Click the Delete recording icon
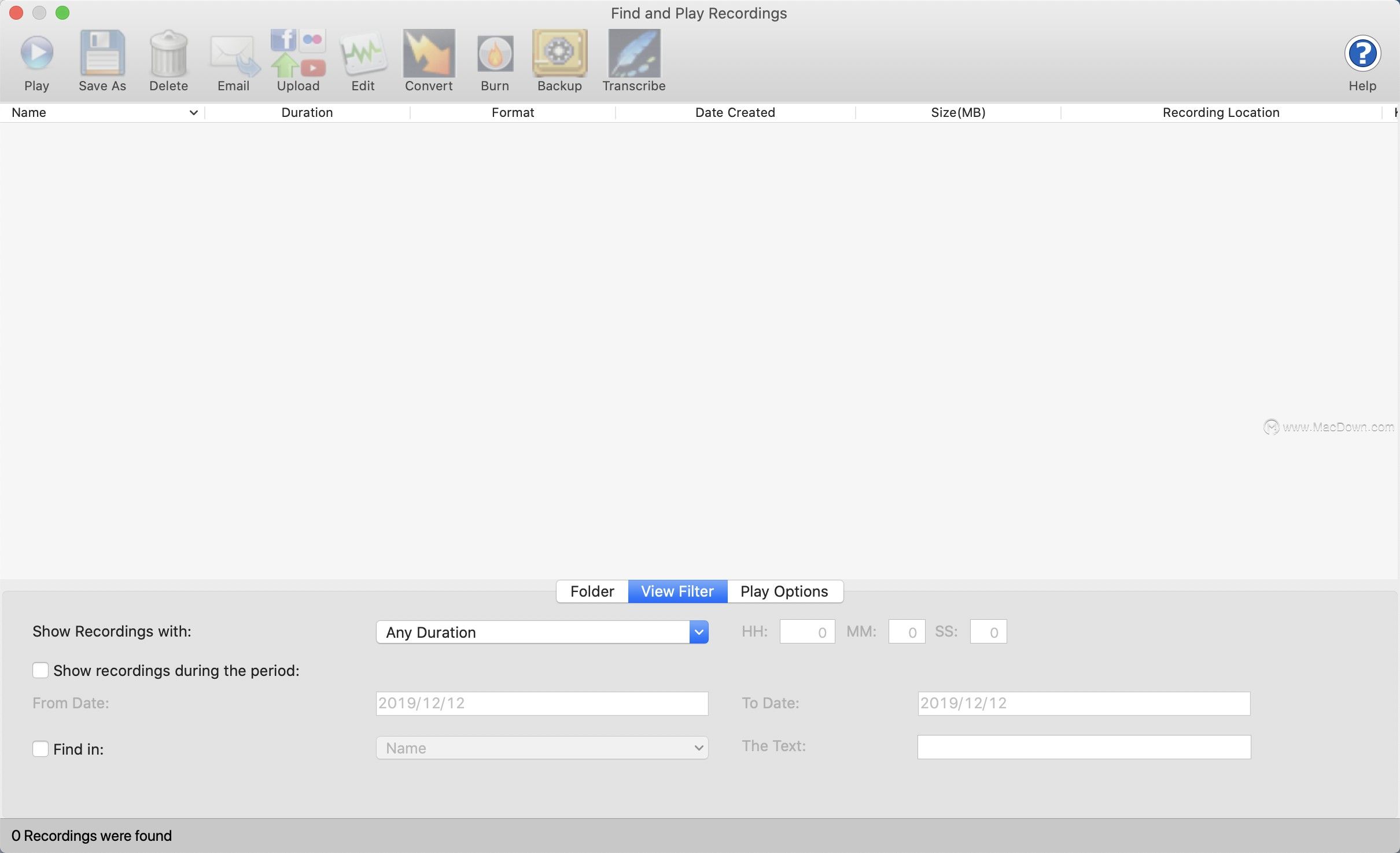Image resolution: width=1400 pixels, height=853 pixels. 168,53
